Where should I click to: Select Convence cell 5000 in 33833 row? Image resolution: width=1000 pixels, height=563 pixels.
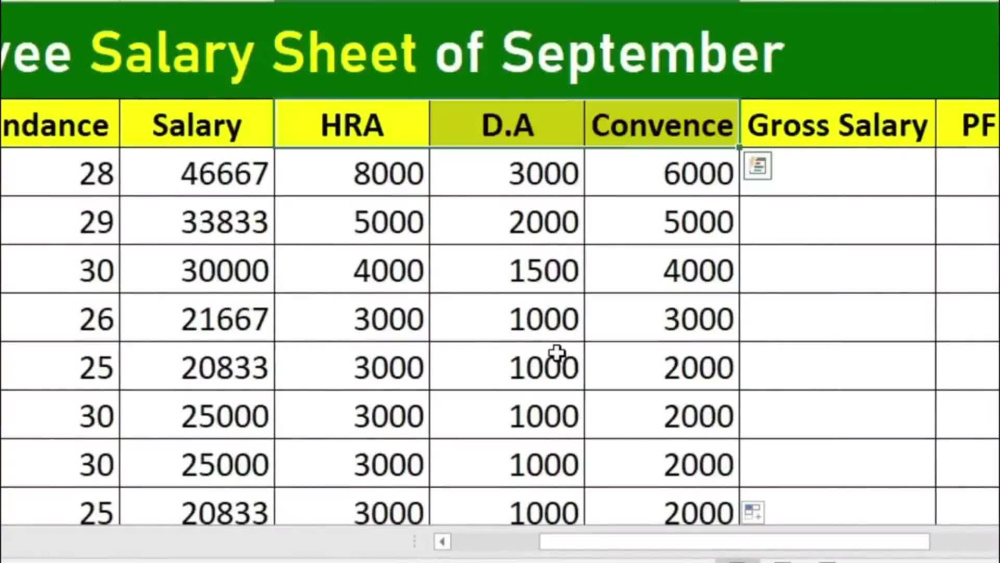coord(662,221)
